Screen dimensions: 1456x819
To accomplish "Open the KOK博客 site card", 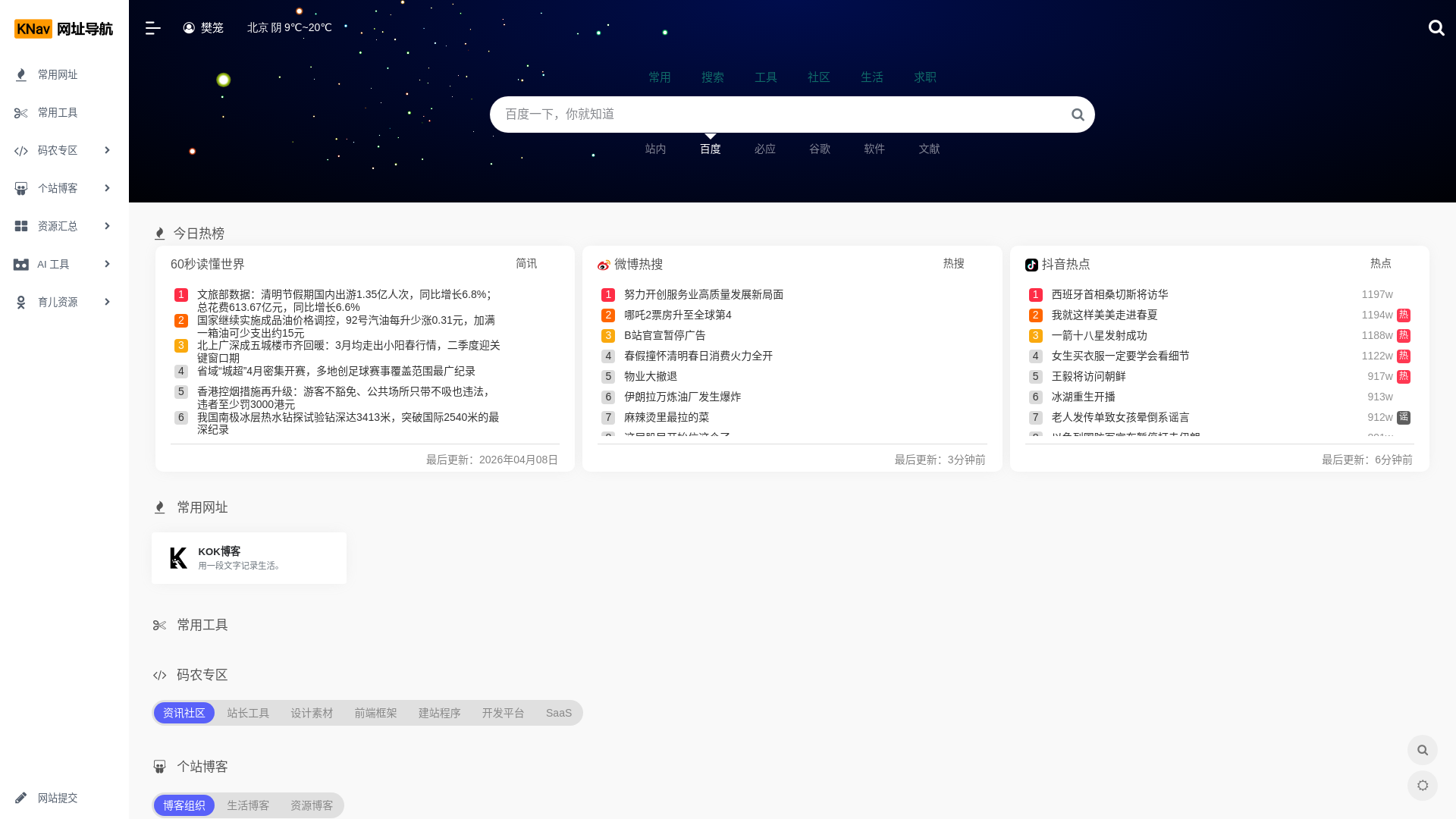I will pyautogui.click(x=249, y=558).
